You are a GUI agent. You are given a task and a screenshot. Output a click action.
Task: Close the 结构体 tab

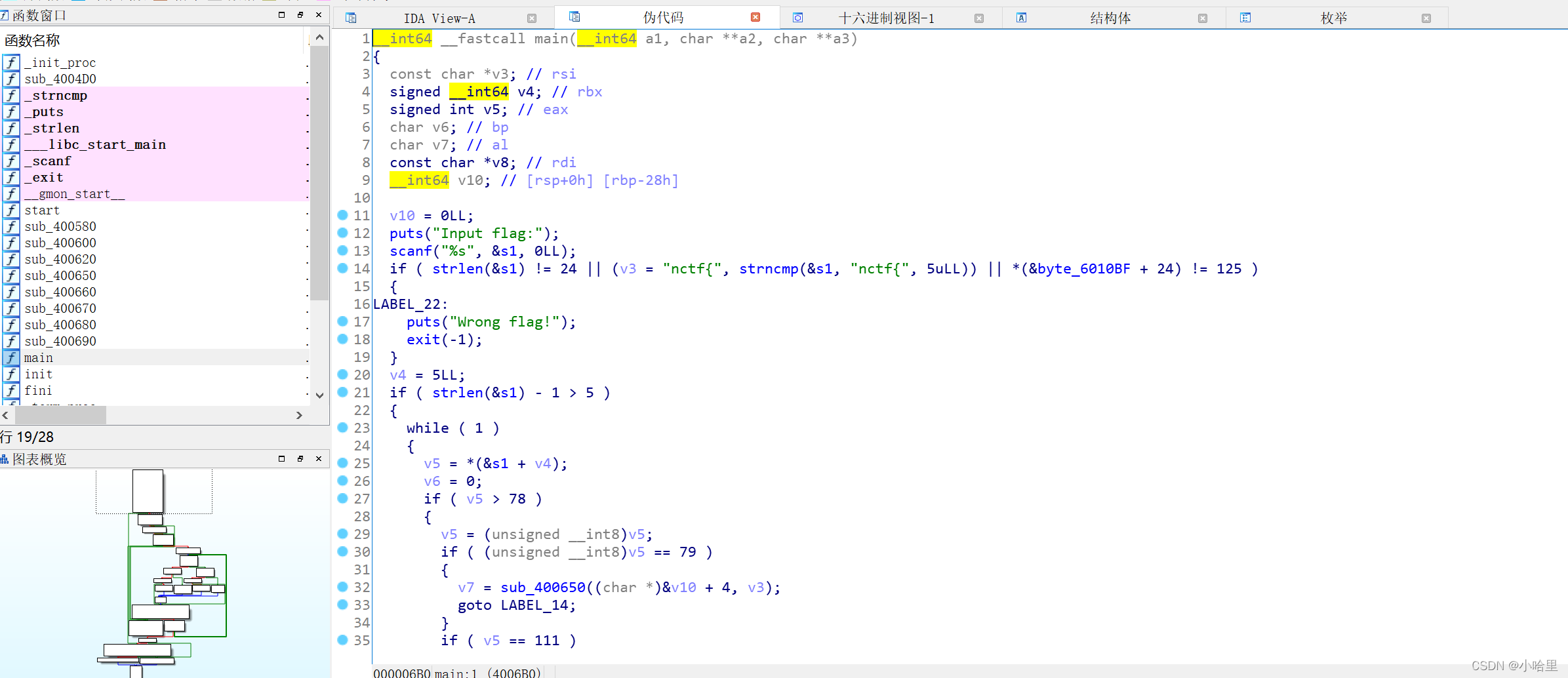pos(1203,18)
